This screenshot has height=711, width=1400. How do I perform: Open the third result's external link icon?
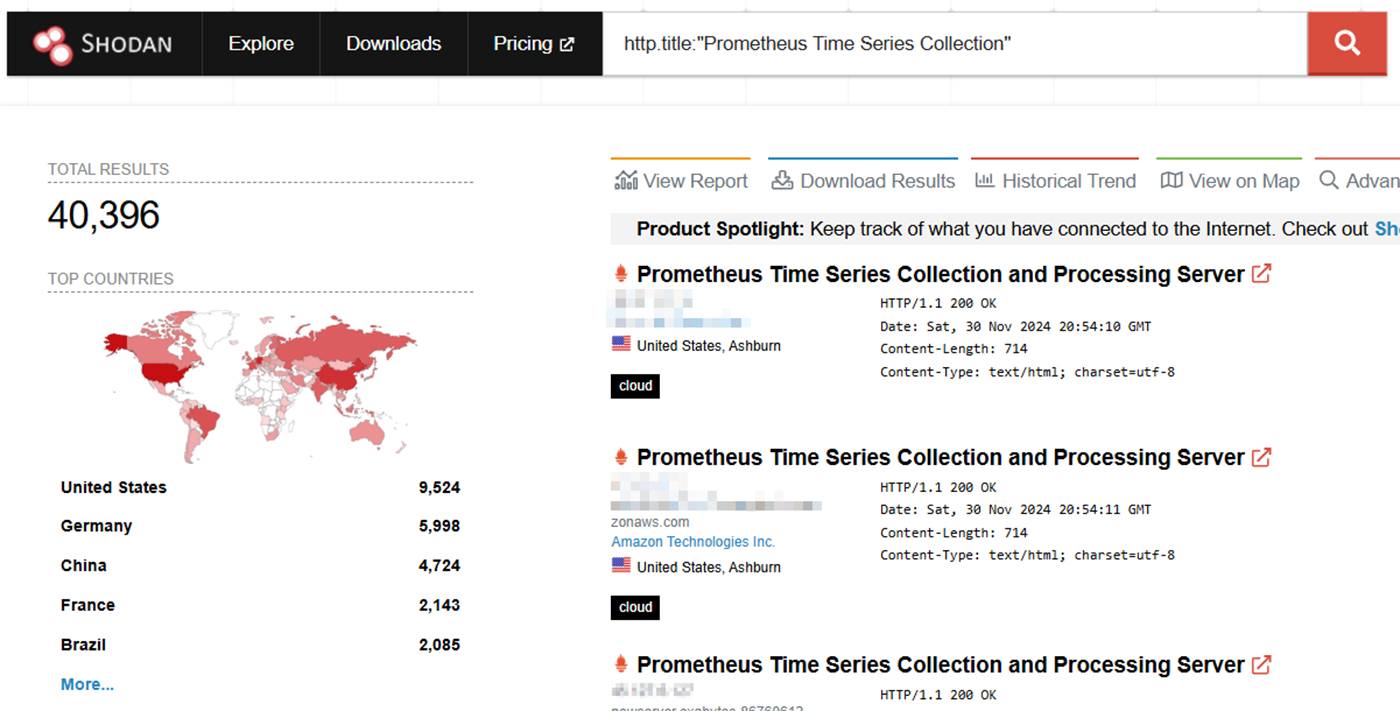point(1261,664)
